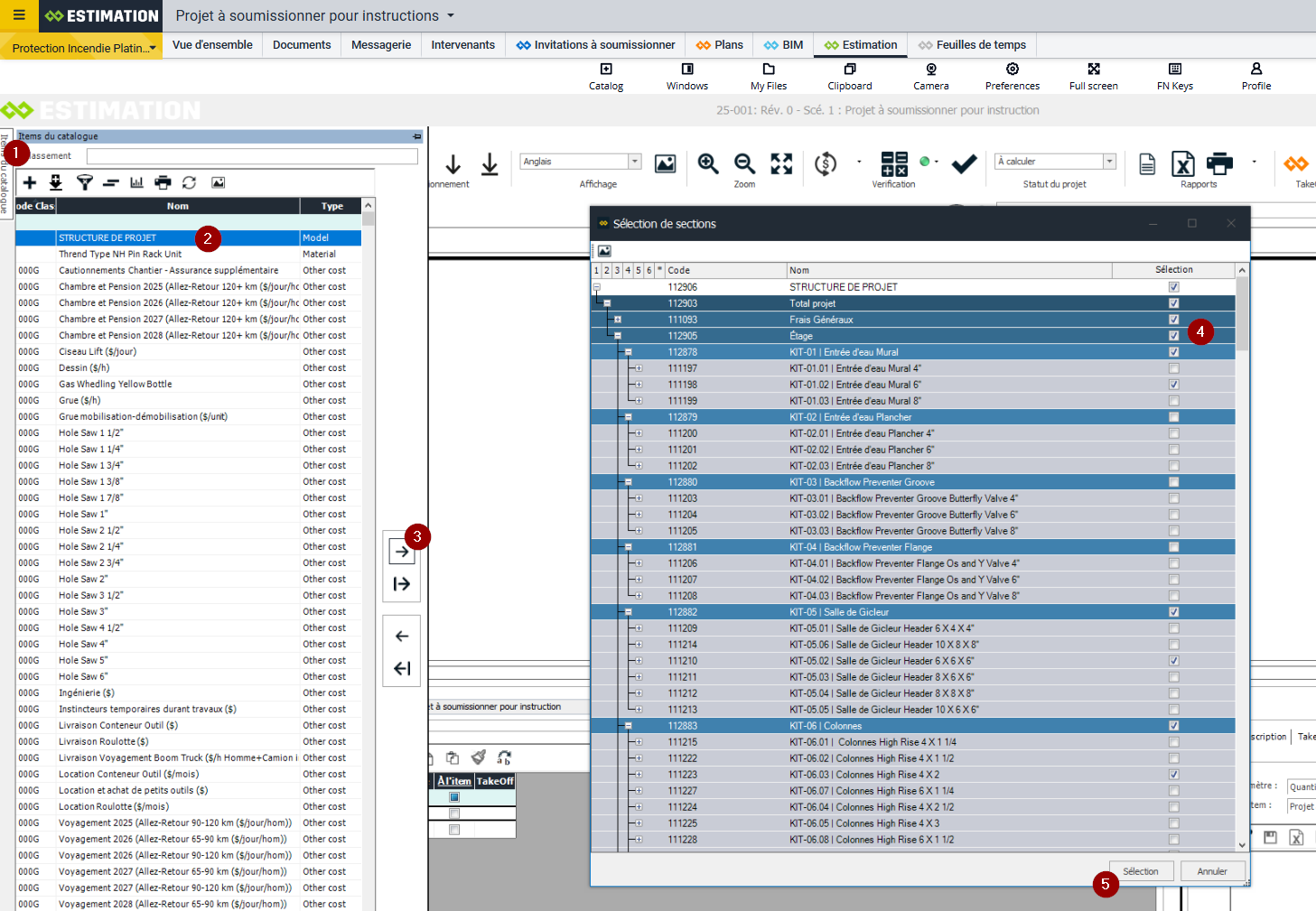Click the Classement search input field
The width and height of the screenshot is (1316, 911).
pyautogui.click(x=252, y=156)
